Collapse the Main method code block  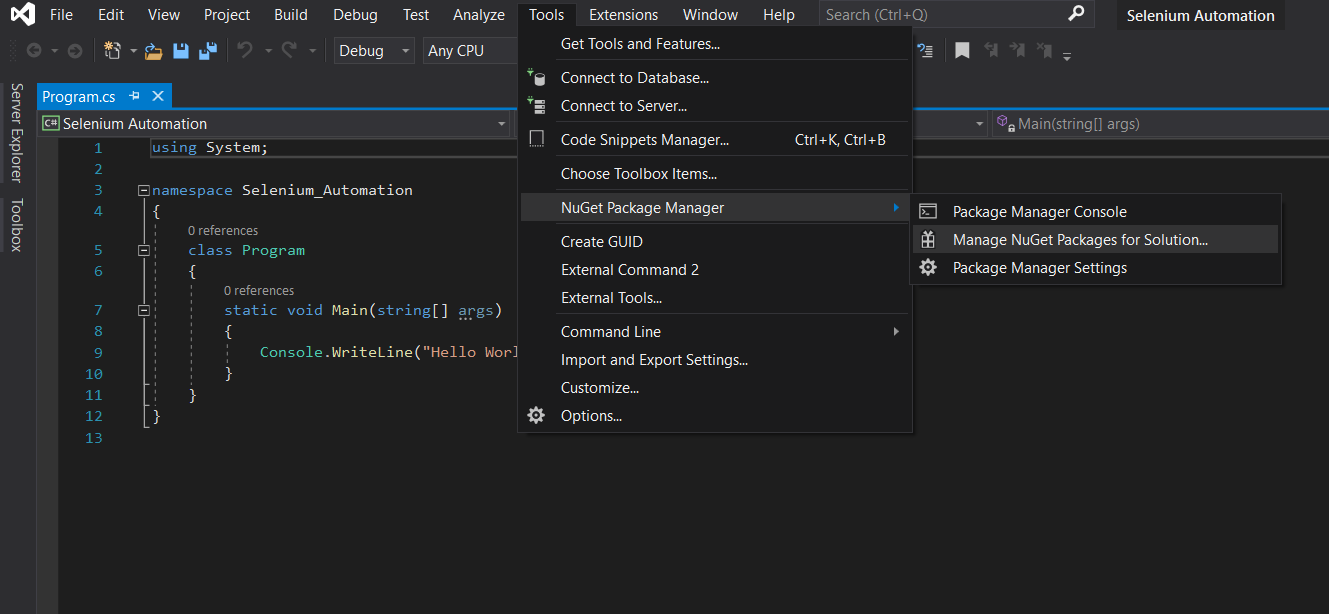[x=143, y=310]
